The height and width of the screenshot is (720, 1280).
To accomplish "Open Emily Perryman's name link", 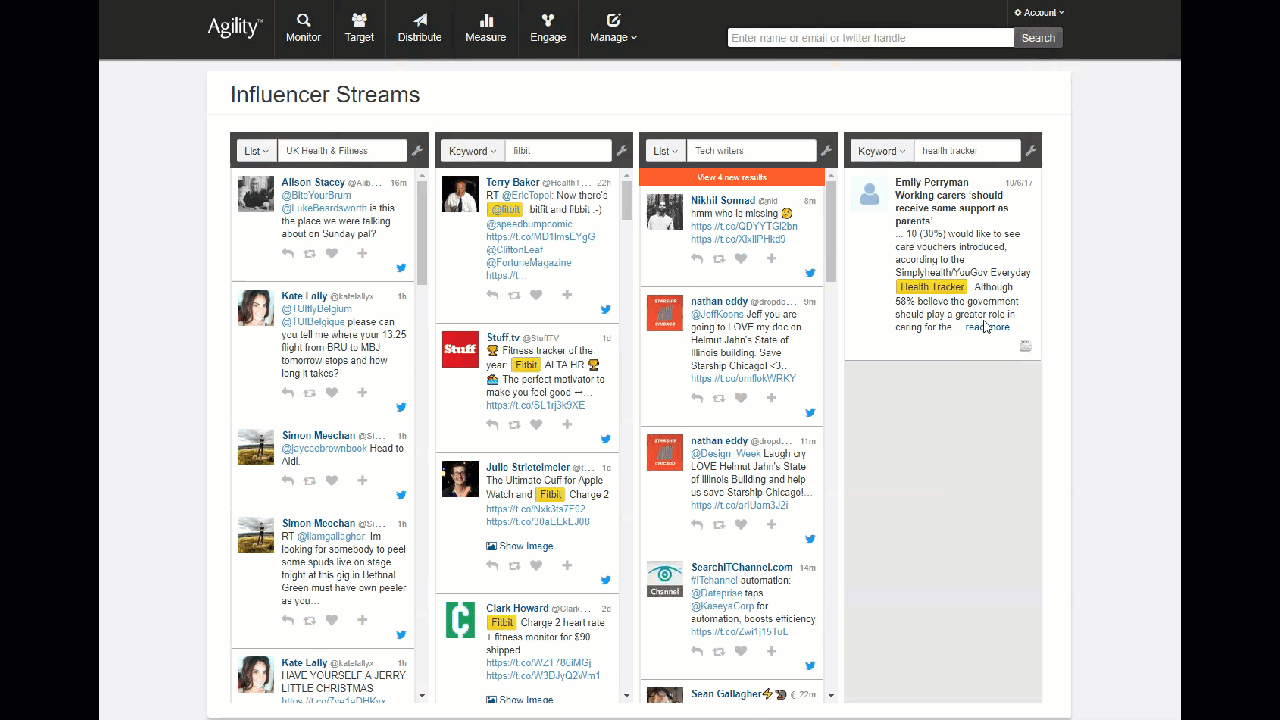I will [x=932, y=183].
